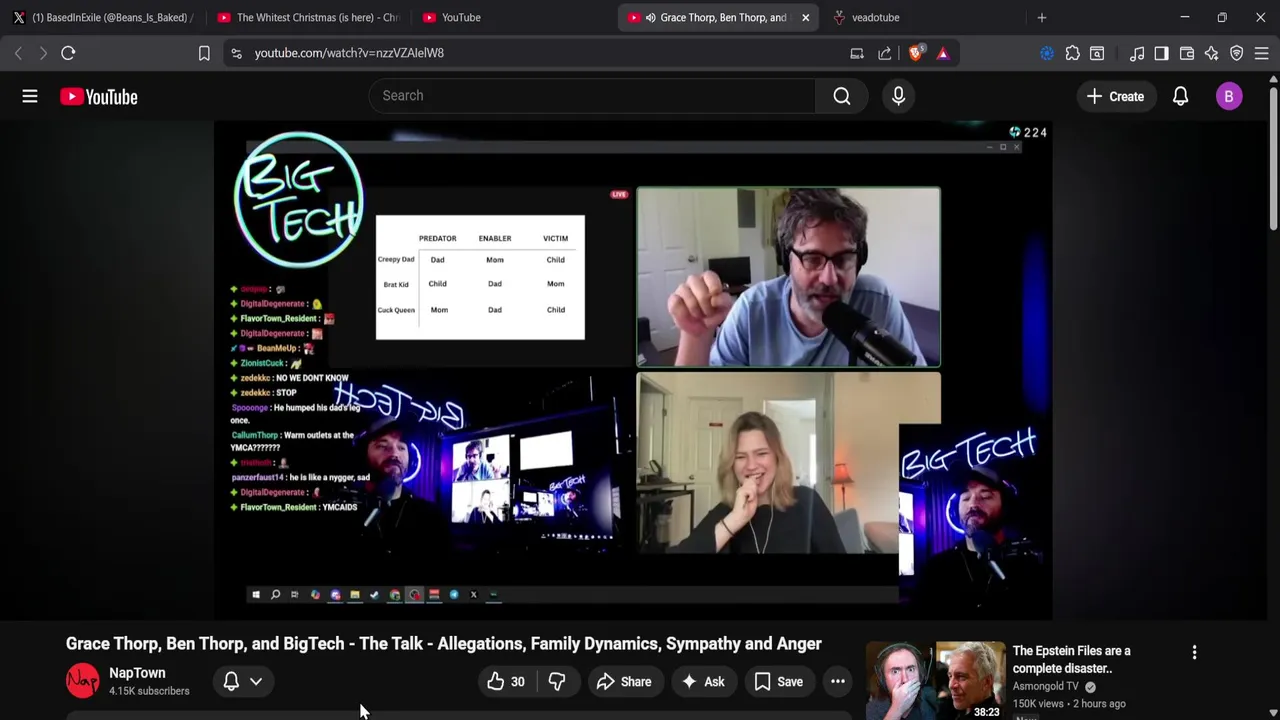Open Brave Rewards triangle icon

click(x=943, y=53)
